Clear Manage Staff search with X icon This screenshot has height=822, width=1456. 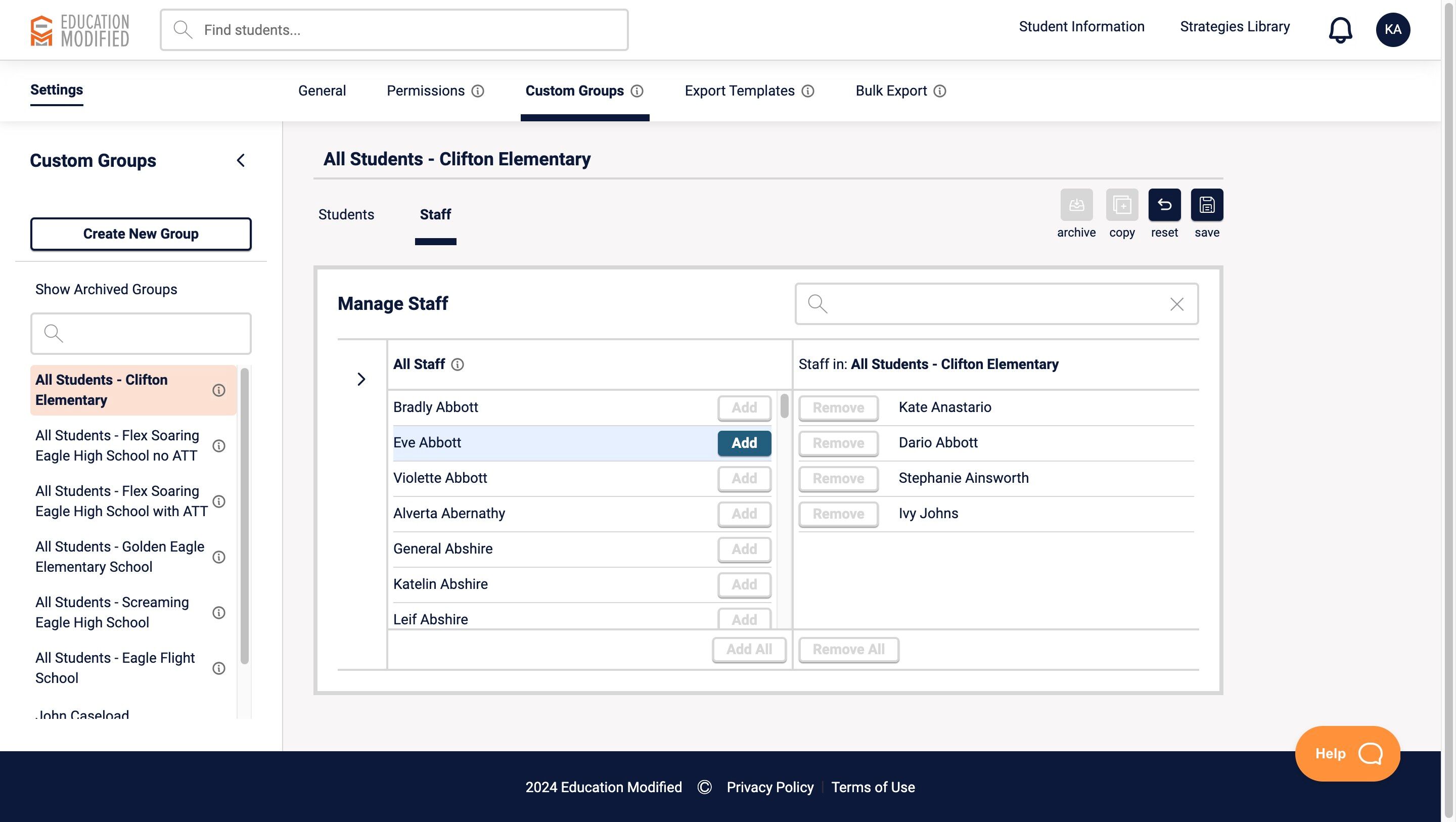(x=1176, y=304)
